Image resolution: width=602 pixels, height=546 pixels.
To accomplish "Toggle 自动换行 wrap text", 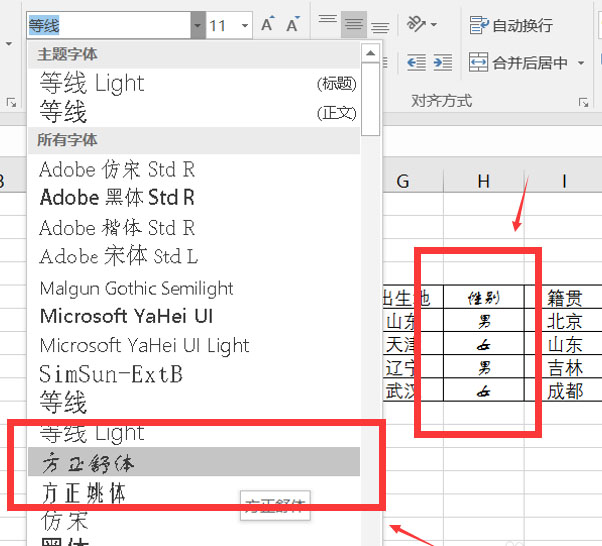I will [511, 25].
